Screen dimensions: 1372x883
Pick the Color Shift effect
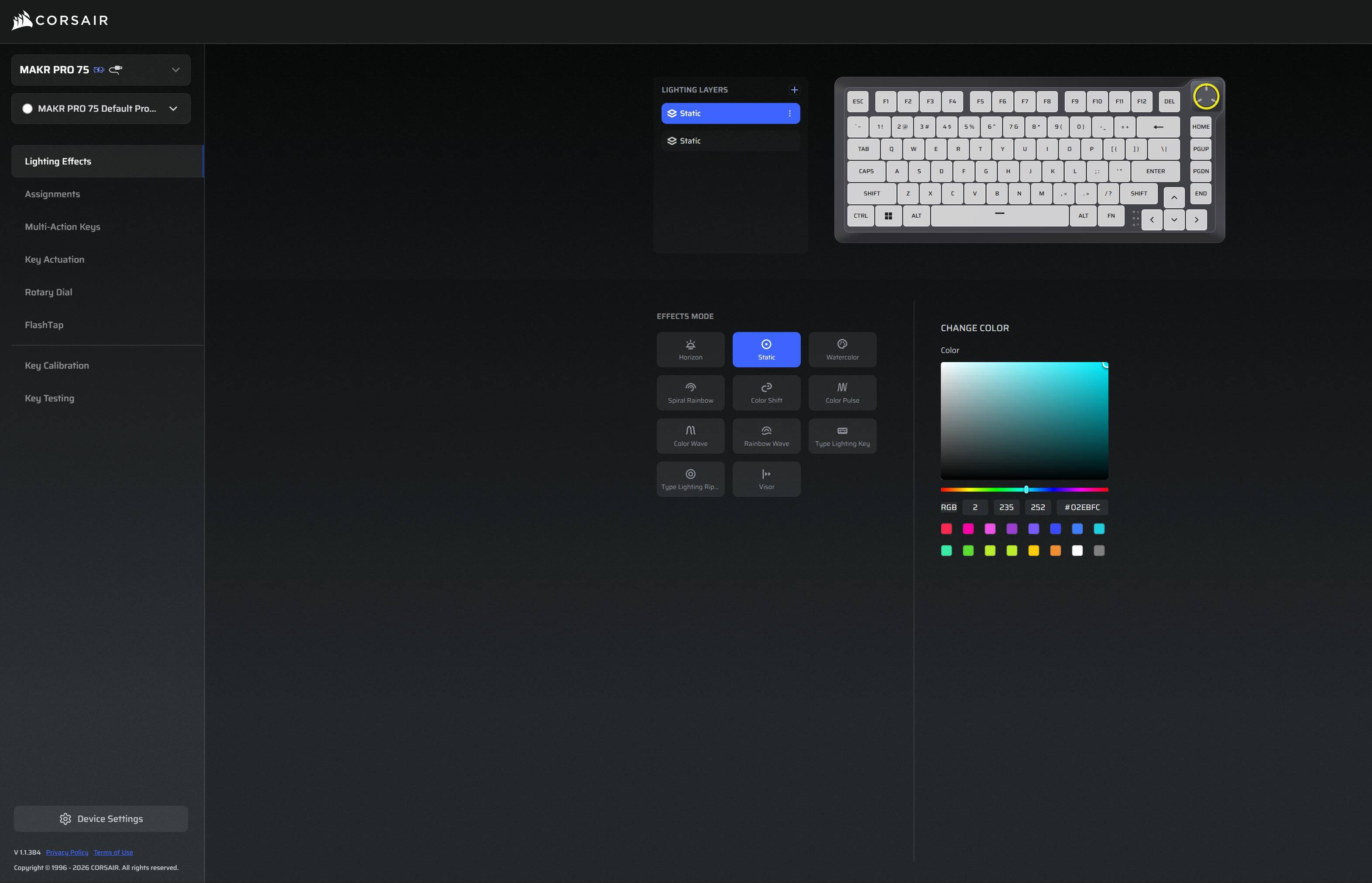click(x=766, y=393)
